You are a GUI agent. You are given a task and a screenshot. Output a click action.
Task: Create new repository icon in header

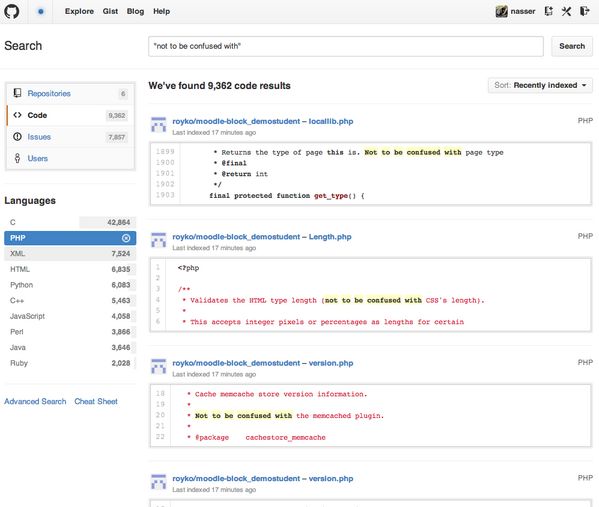[549, 11]
